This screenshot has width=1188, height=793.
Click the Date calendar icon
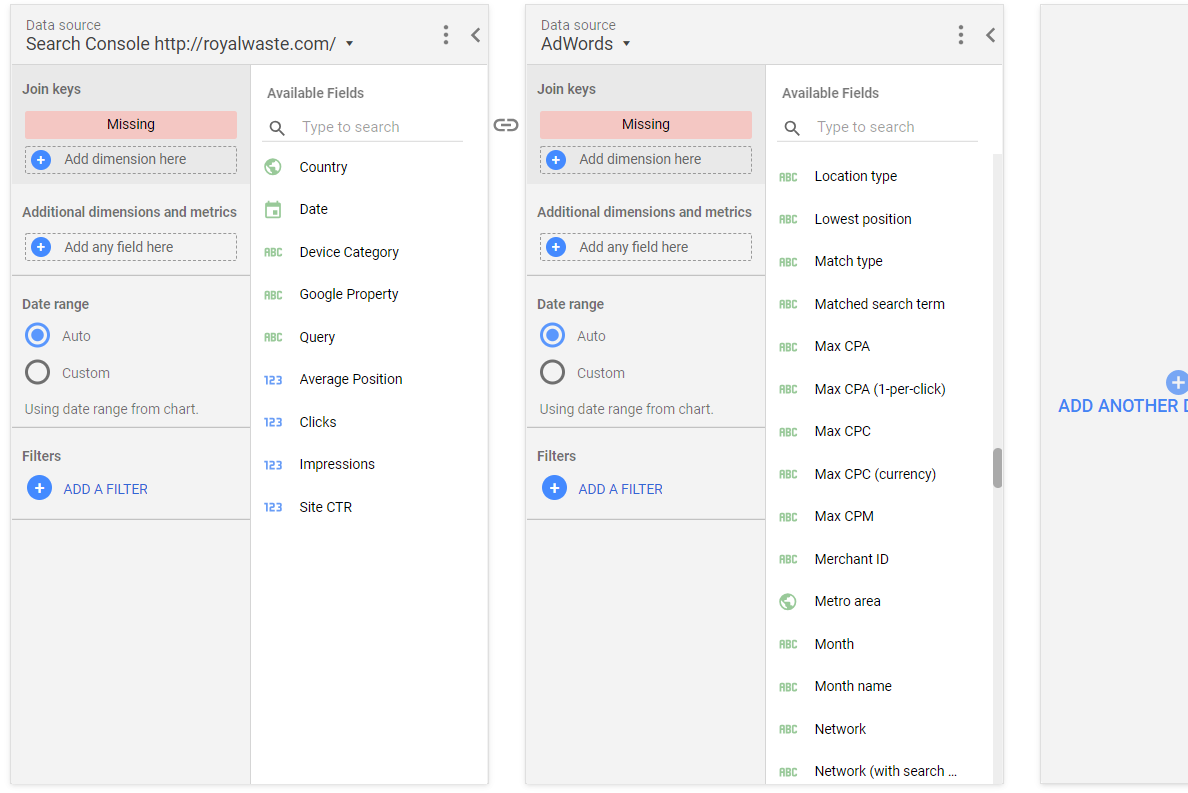[x=273, y=210]
